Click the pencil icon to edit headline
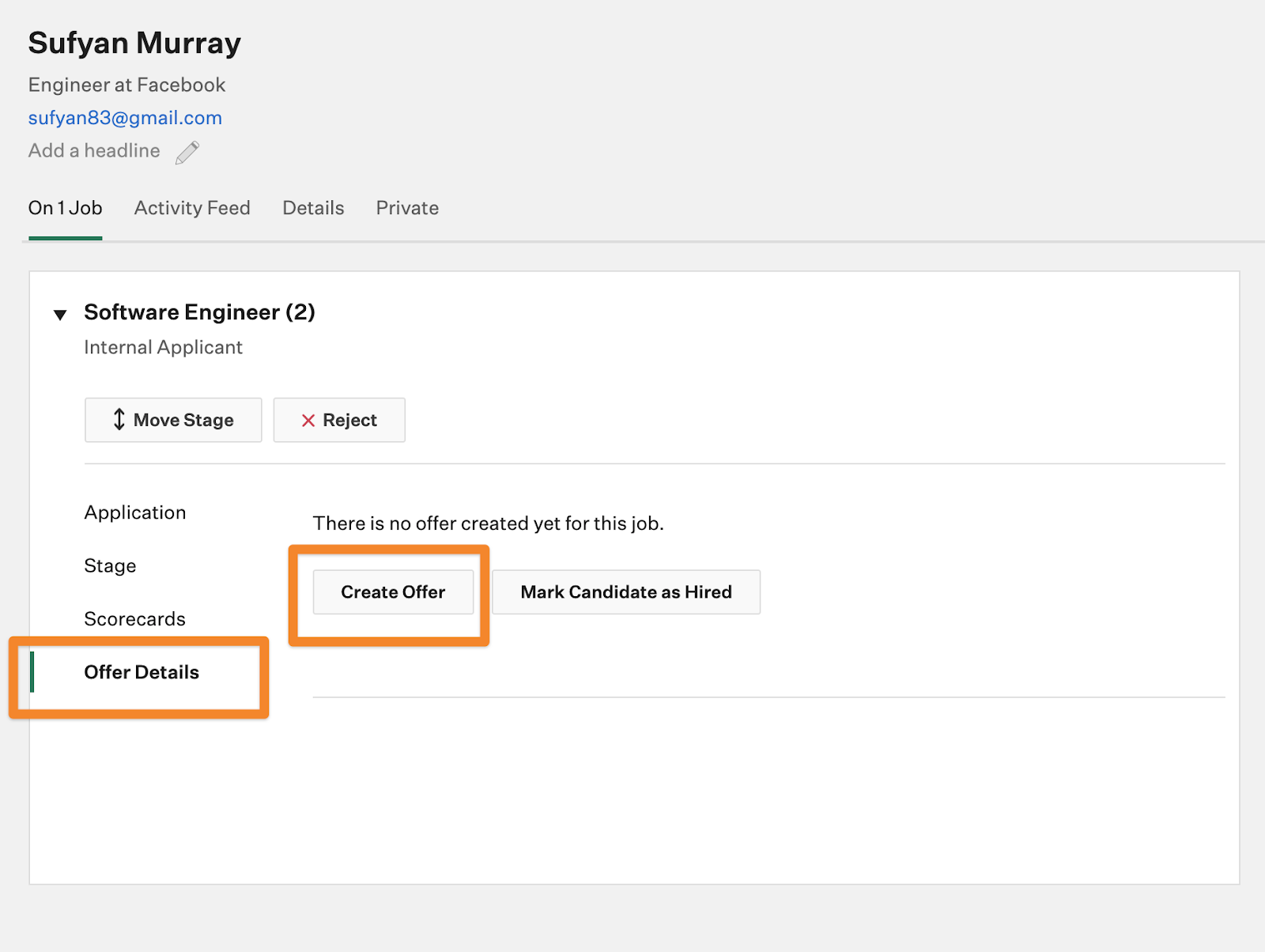 pyautogui.click(x=187, y=152)
